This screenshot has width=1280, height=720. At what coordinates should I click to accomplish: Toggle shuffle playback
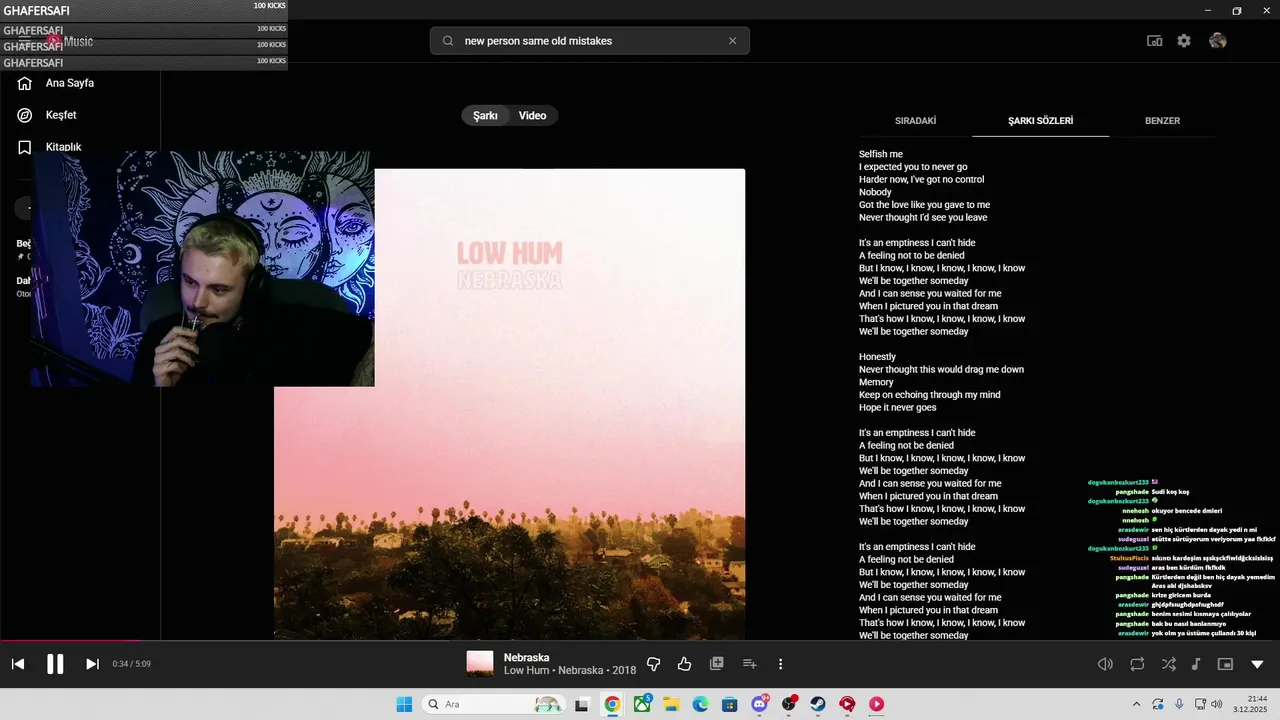pos(1168,664)
